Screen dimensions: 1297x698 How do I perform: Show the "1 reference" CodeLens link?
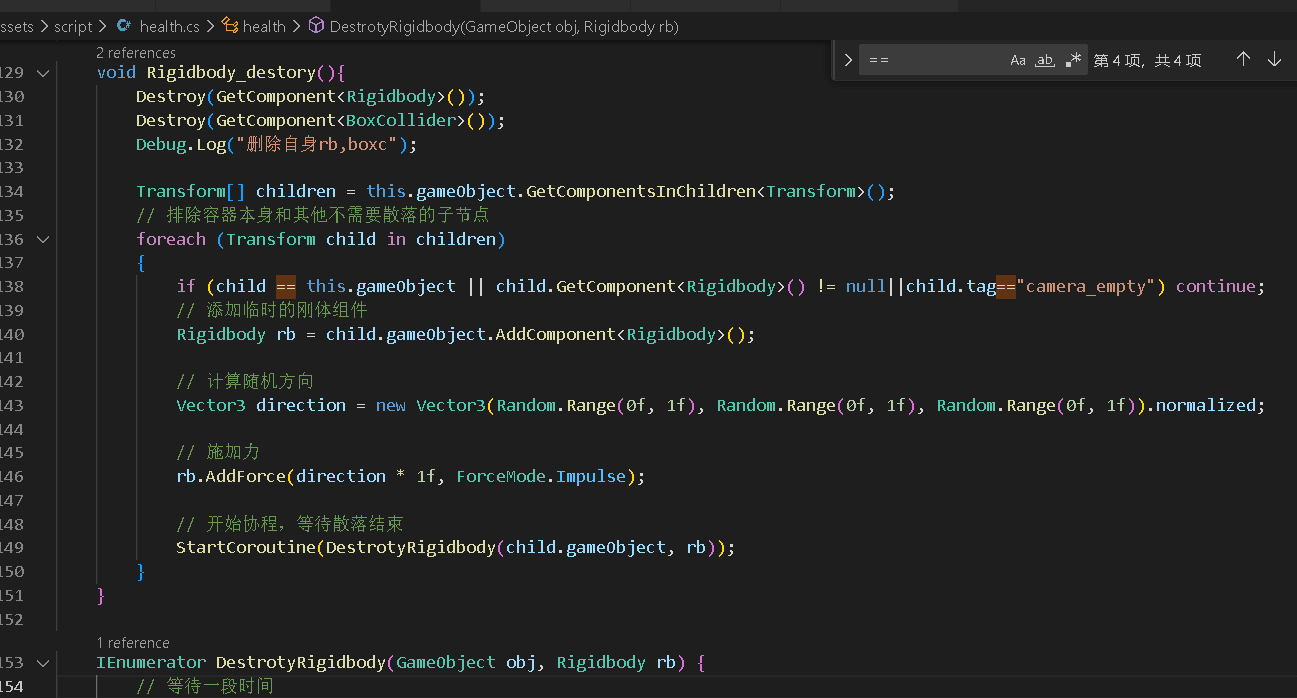point(133,643)
